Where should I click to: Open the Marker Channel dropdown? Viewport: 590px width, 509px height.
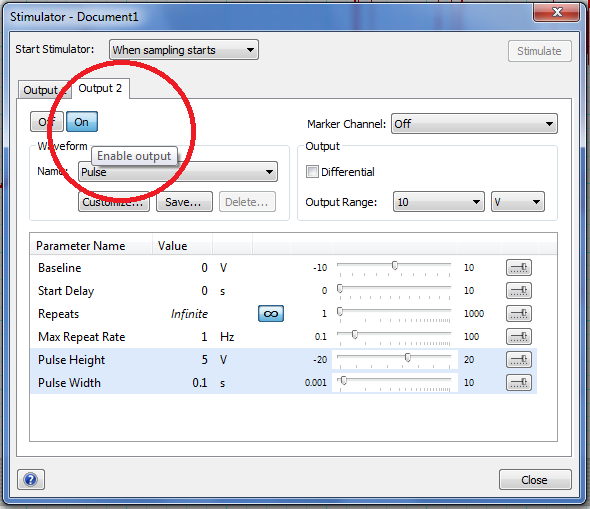coord(474,124)
